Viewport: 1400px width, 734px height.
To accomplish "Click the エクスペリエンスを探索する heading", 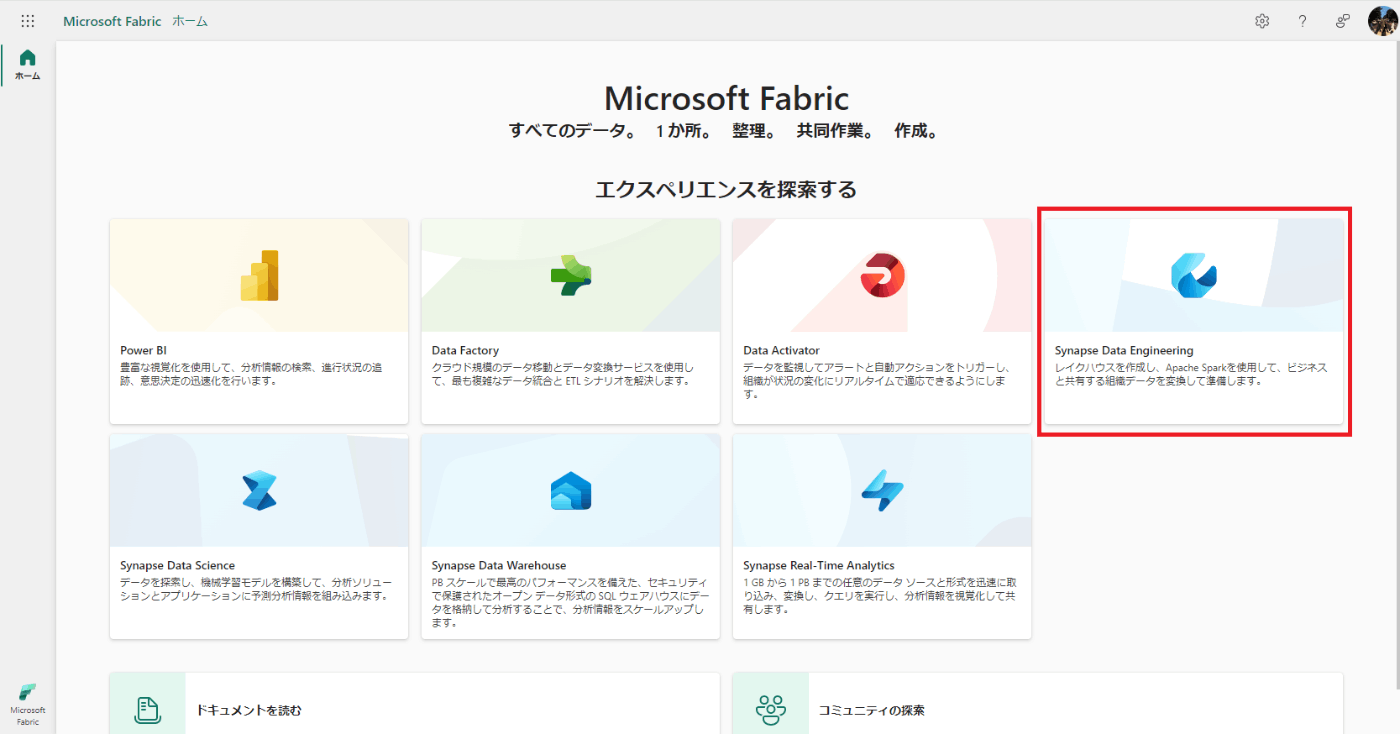I will [726, 190].
